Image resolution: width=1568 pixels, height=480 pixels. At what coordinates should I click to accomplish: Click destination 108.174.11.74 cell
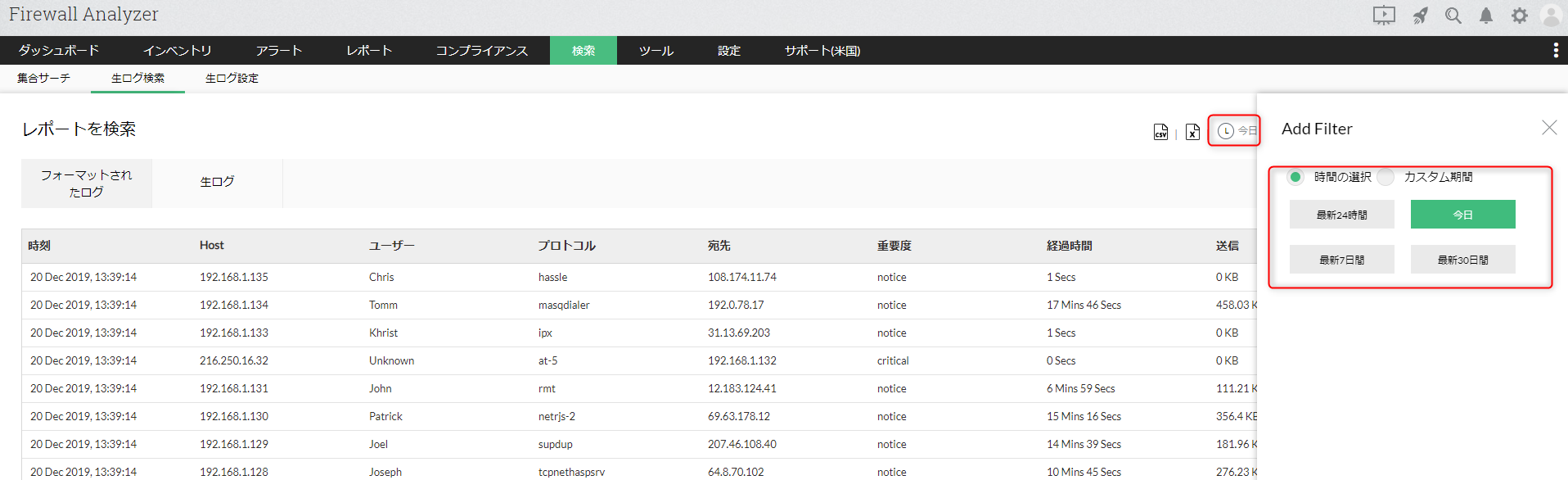coord(742,278)
